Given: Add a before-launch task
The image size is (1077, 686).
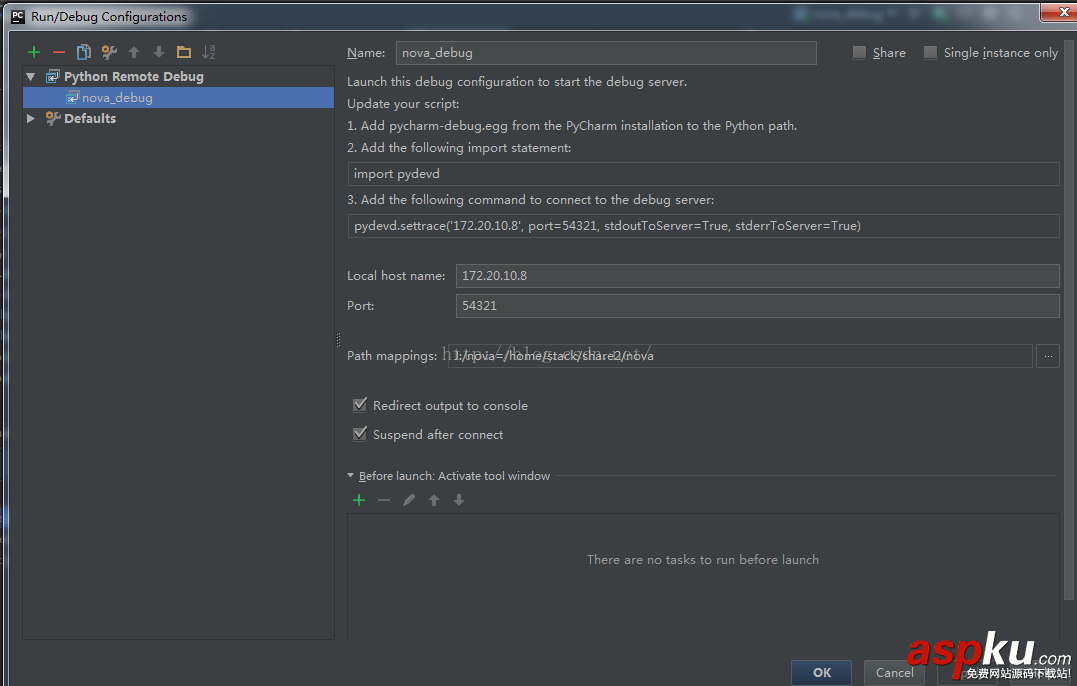Looking at the screenshot, I should [359, 499].
